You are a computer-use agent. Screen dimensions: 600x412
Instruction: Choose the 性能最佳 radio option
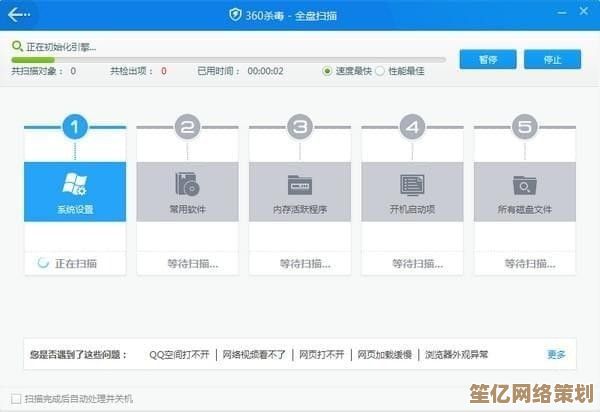pyautogui.click(x=381, y=71)
